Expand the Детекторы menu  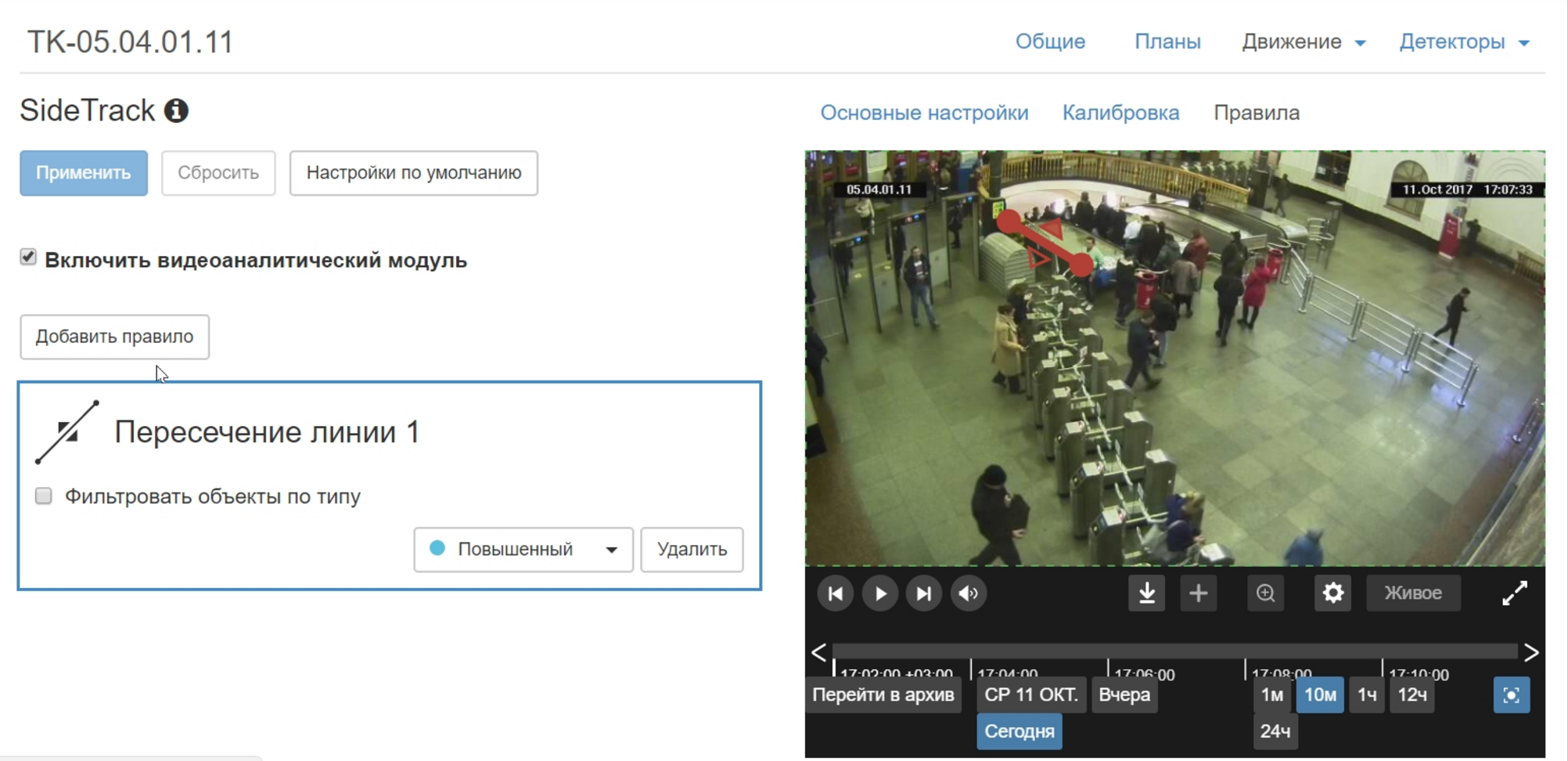coord(1464,41)
